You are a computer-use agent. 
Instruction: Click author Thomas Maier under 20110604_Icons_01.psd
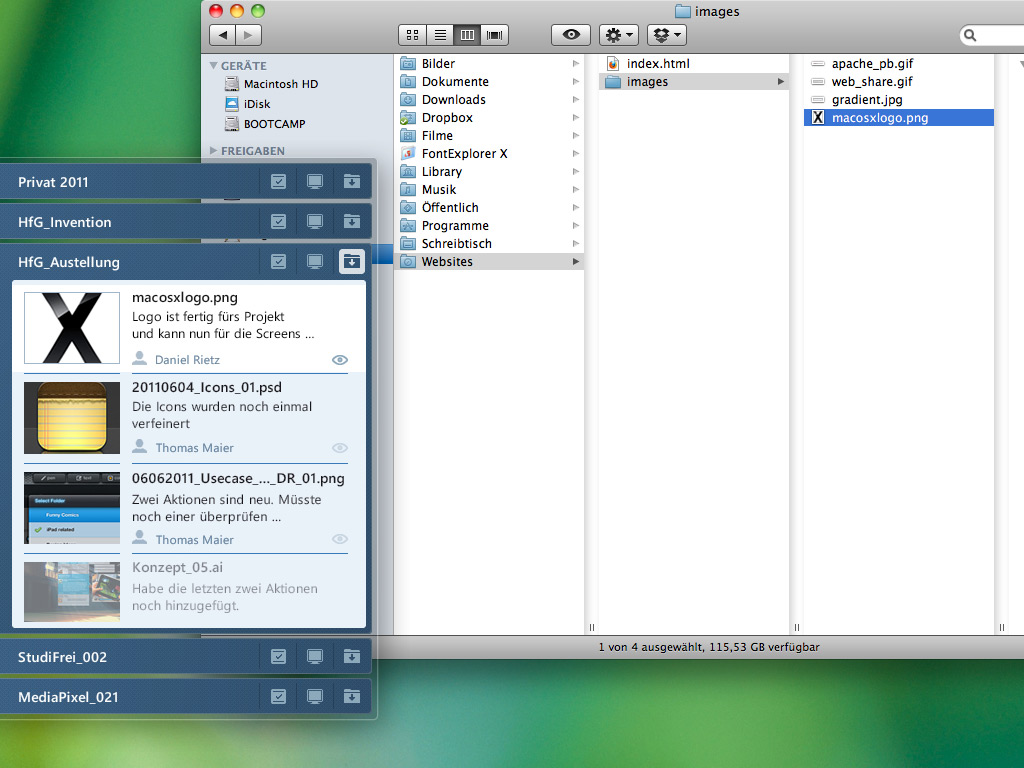195,448
